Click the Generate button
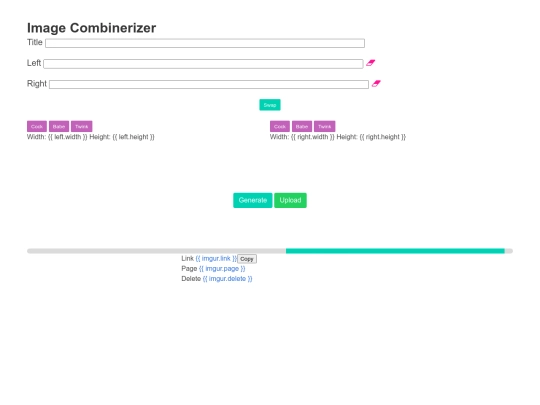Viewport: 540px width, 405px height. (253, 200)
